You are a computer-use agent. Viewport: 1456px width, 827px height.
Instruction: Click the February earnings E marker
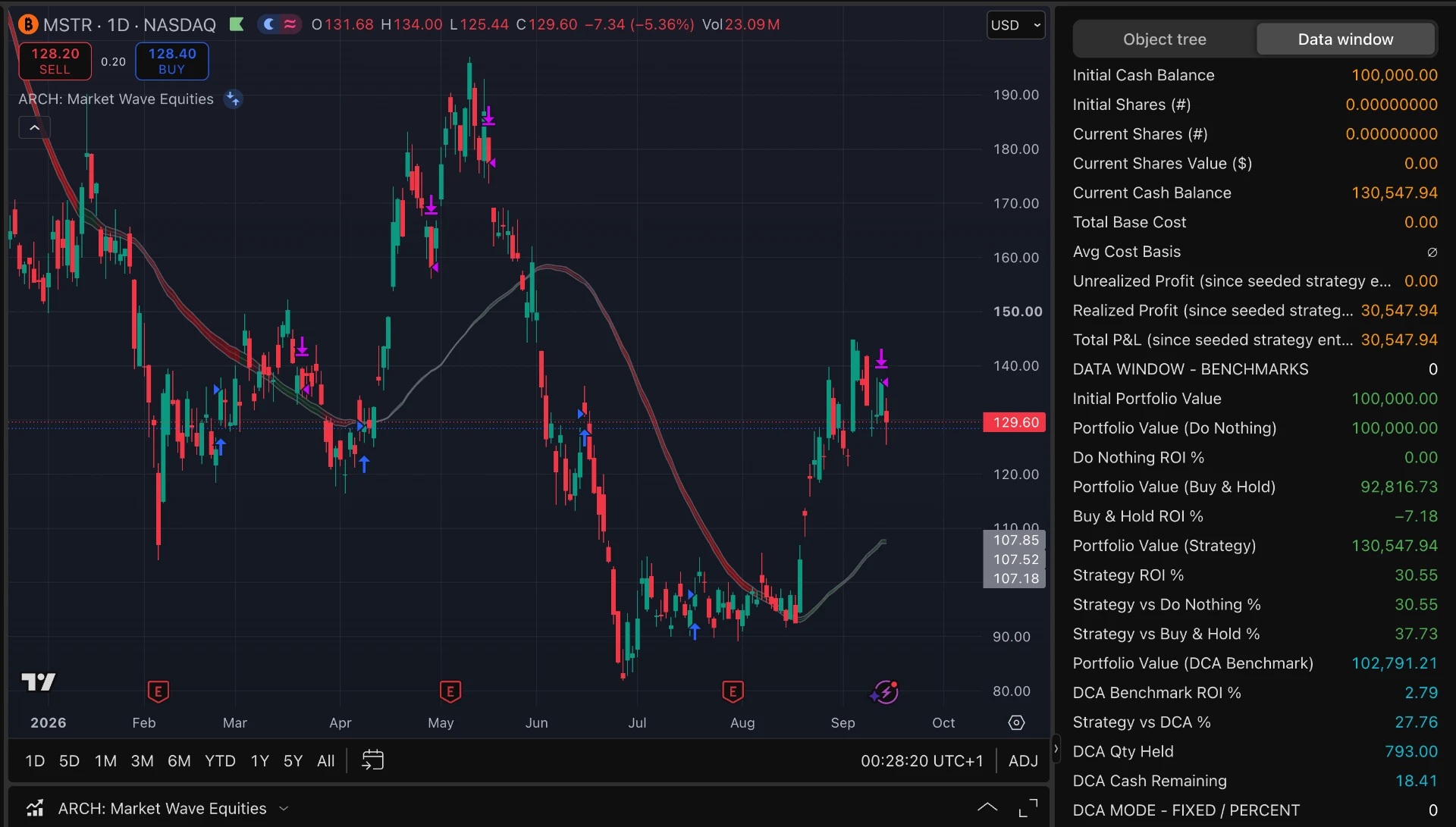(x=158, y=691)
